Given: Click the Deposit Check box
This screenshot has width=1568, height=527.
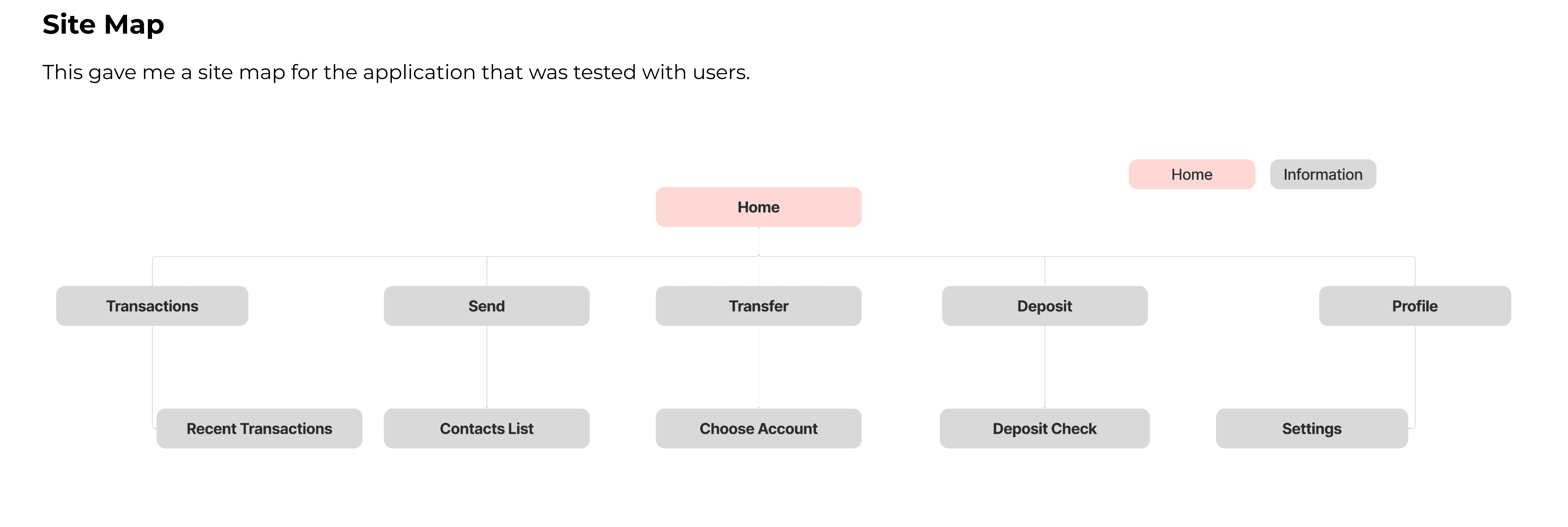Looking at the screenshot, I should (1045, 428).
